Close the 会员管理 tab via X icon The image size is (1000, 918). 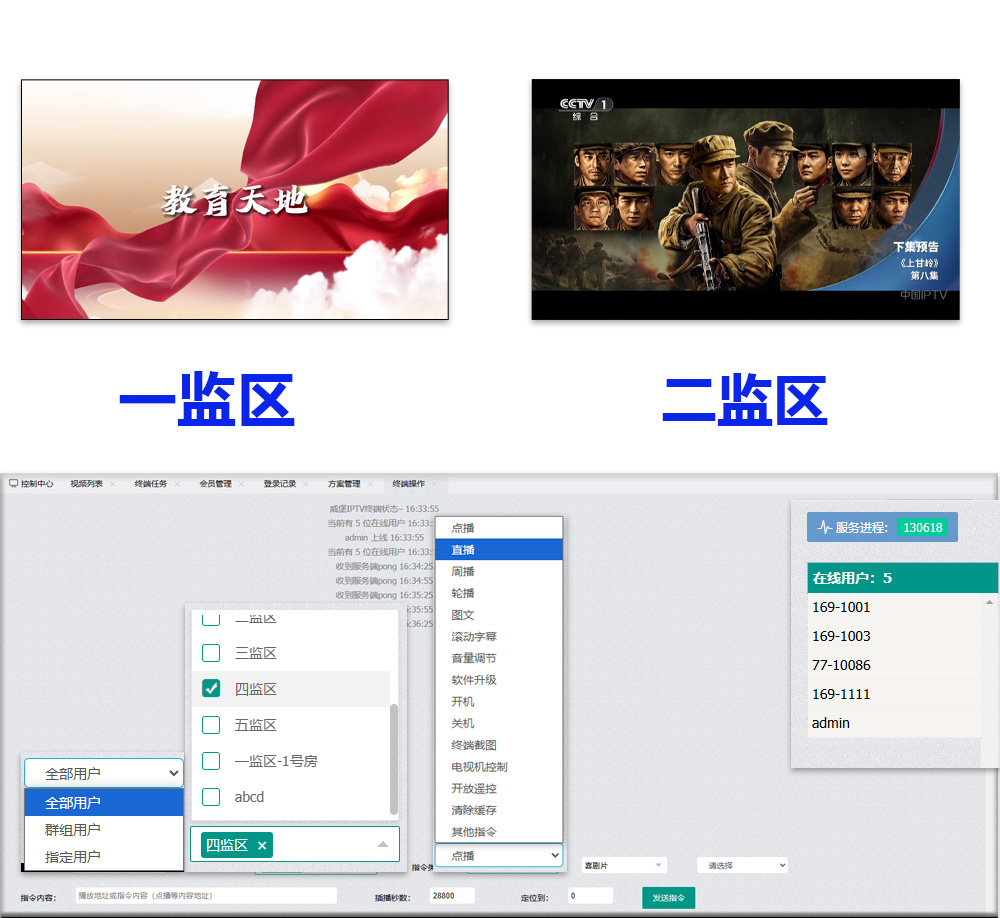click(241, 484)
